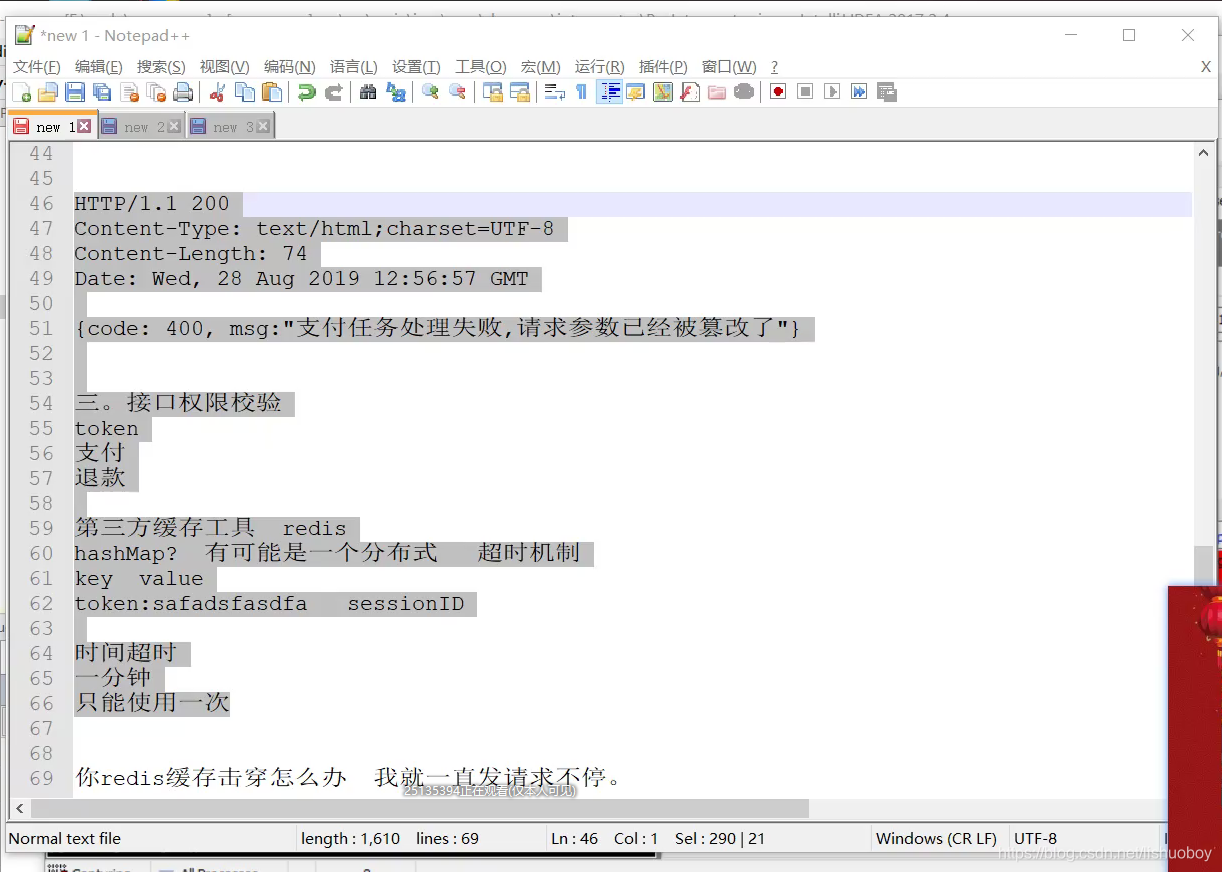Toggle the indent guide toolbar button
The image size is (1222, 872).
609,92
